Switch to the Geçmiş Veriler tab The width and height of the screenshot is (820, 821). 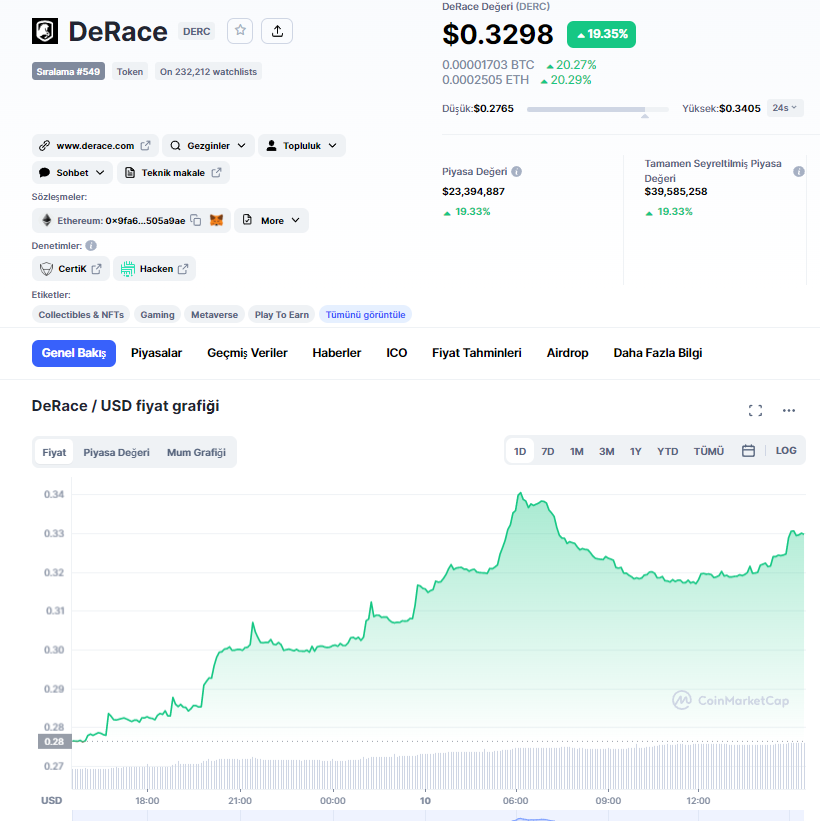click(247, 353)
